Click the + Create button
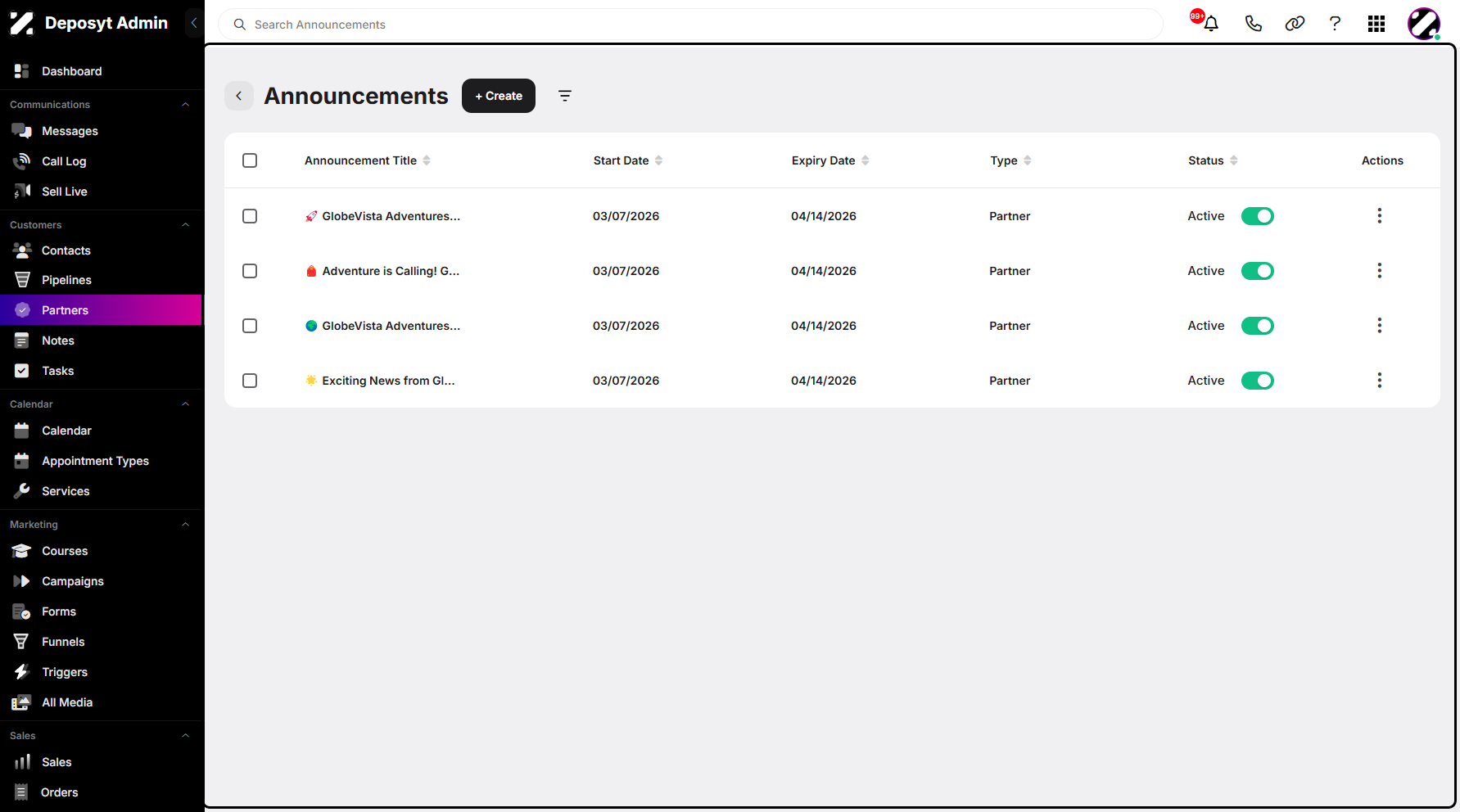 pos(499,96)
